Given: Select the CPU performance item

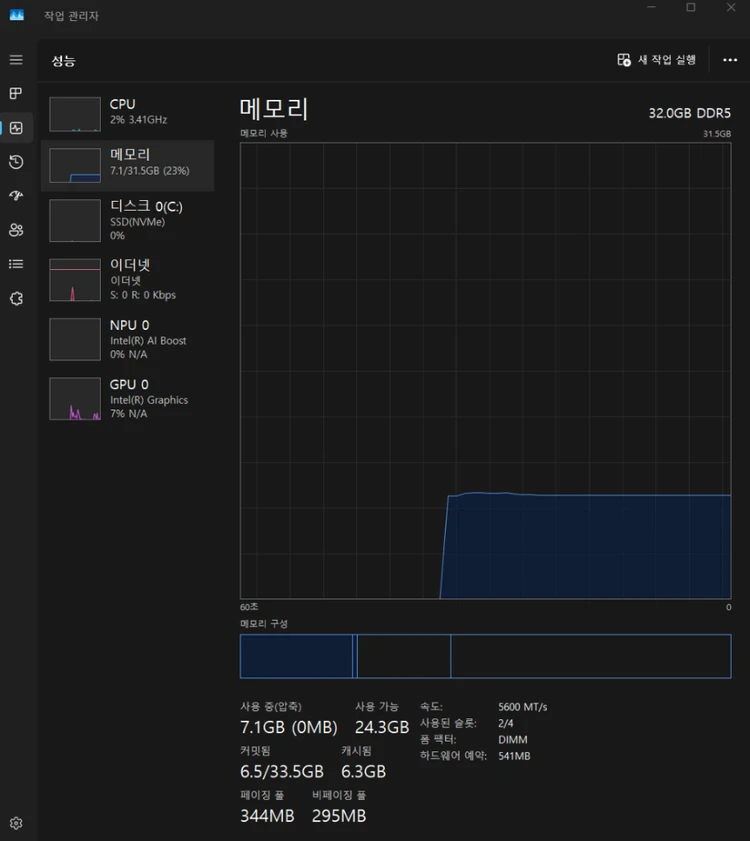Looking at the screenshot, I should tap(128, 114).
